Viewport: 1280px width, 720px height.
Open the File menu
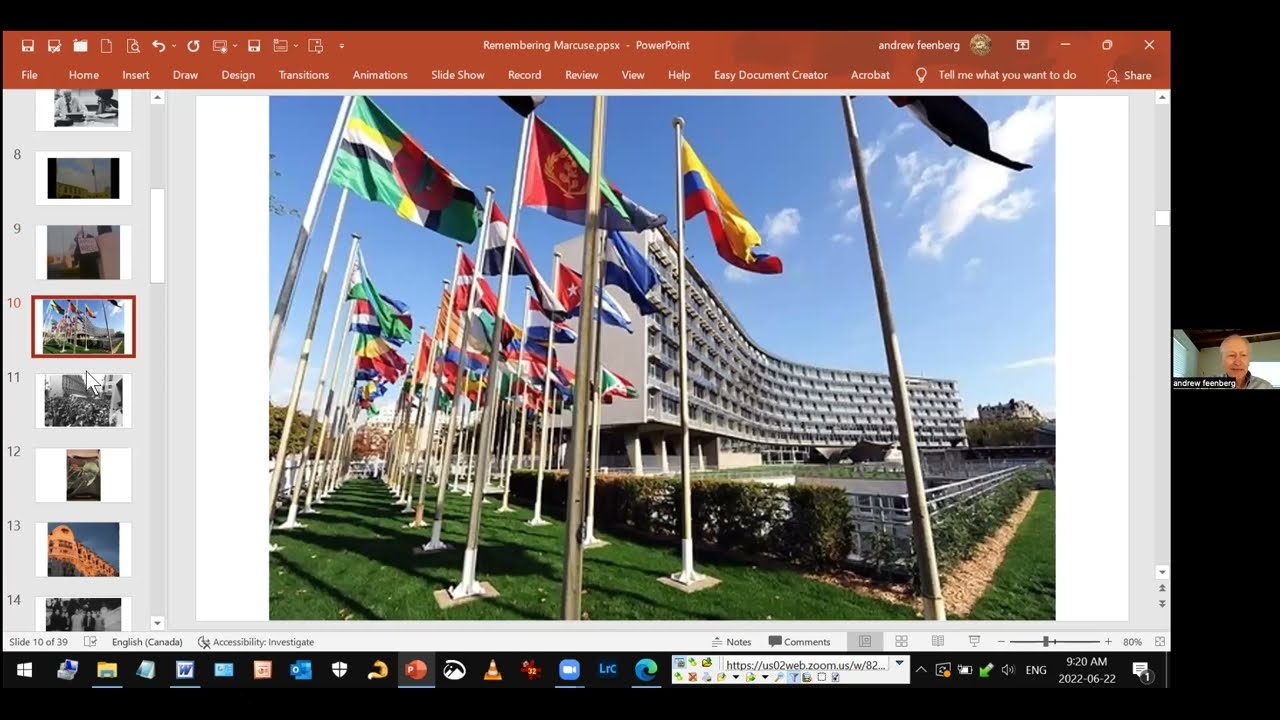point(29,75)
